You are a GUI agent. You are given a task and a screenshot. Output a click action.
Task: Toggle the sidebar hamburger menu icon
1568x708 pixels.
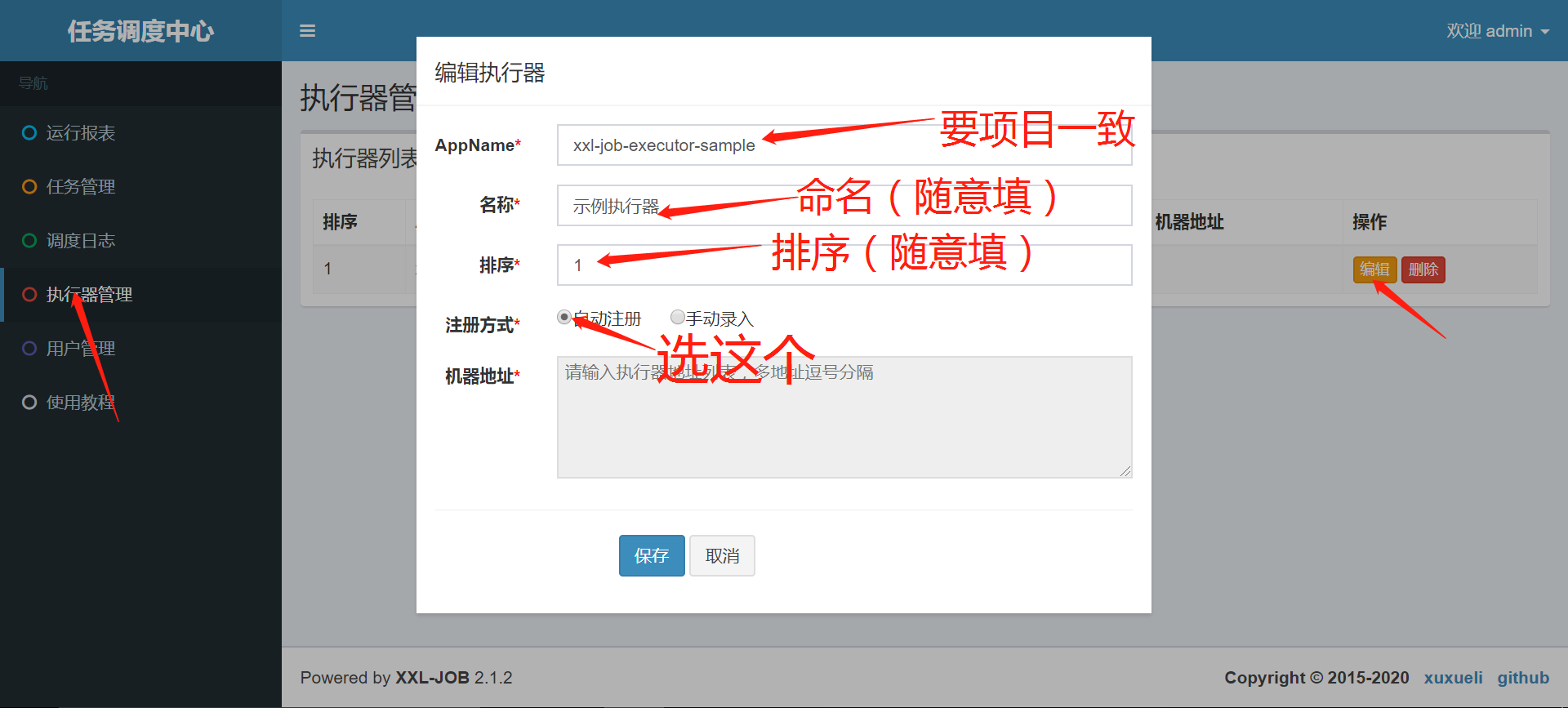[x=307, y=31]
